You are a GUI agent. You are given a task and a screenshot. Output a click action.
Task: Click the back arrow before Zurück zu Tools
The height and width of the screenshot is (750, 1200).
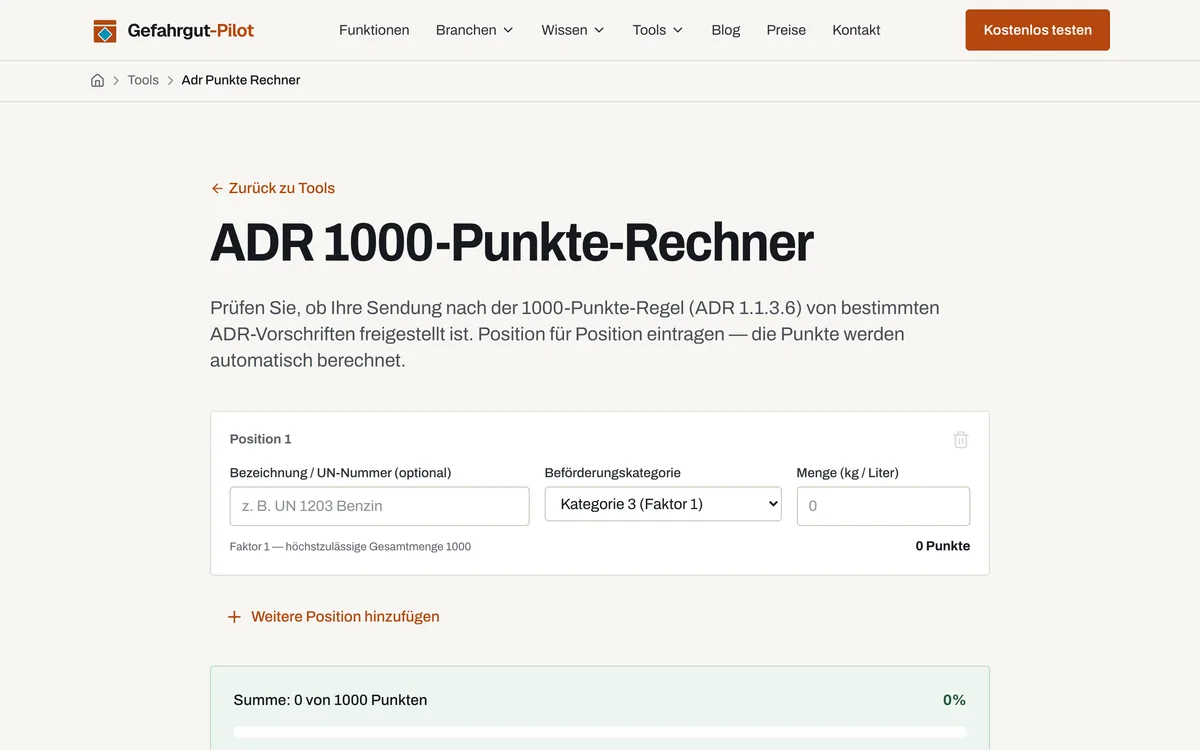[217, 188]
